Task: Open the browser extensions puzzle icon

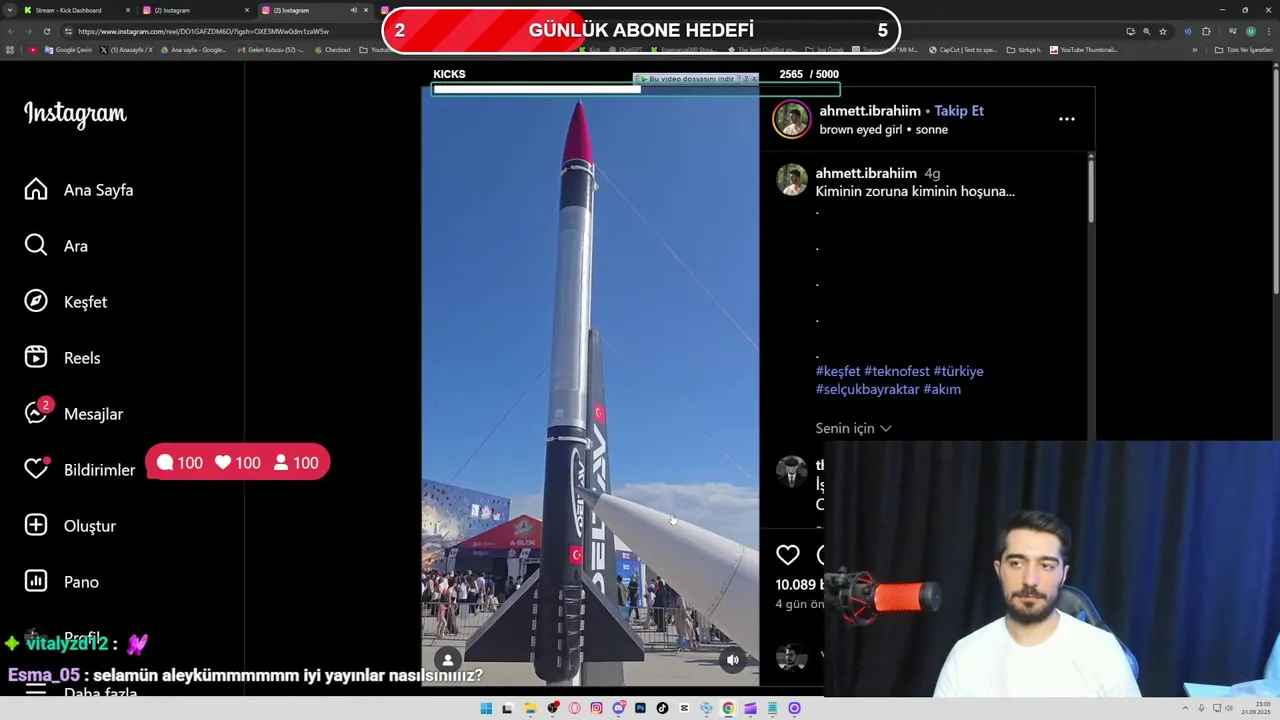Action: pos(1206,31)
